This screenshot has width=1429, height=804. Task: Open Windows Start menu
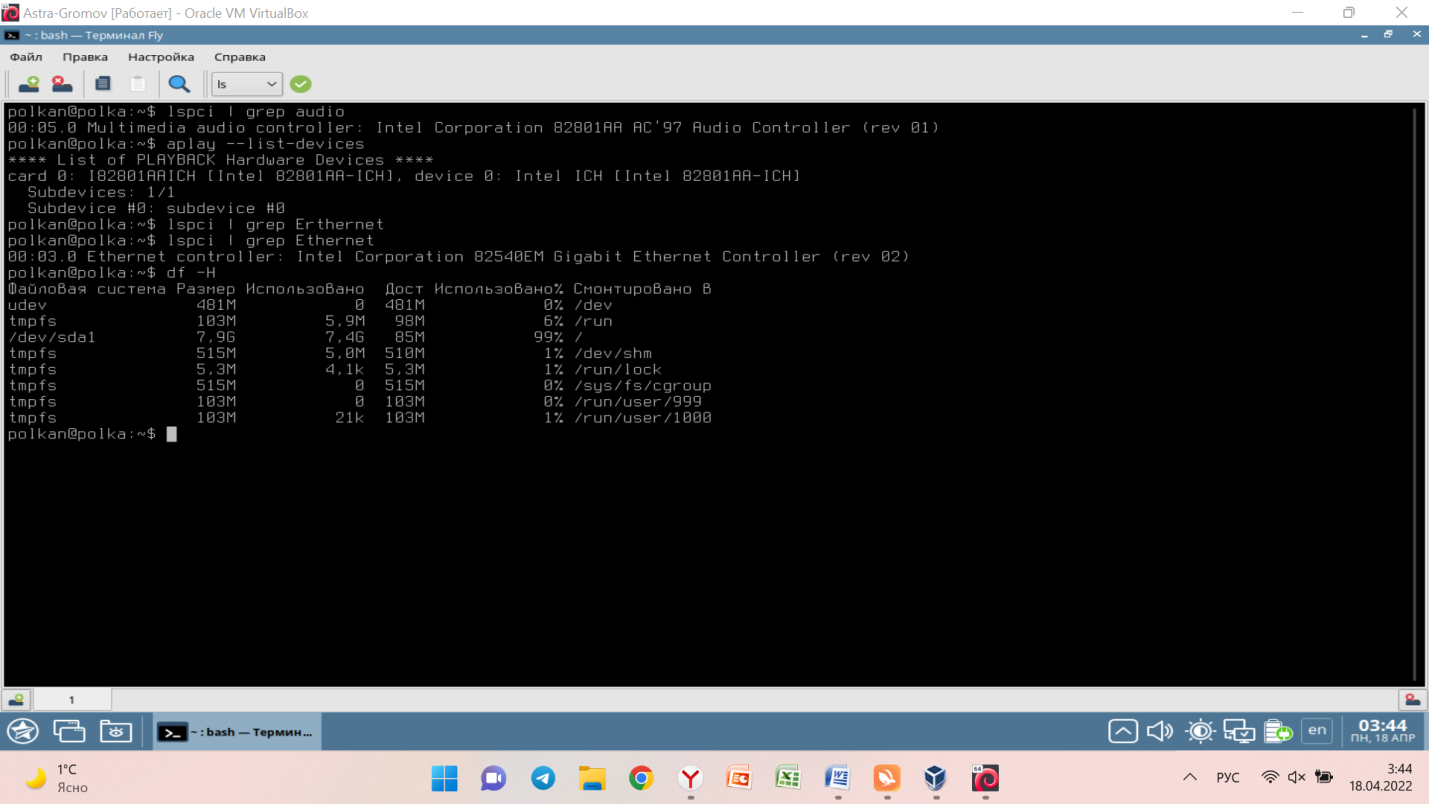(x=444, y=778)
